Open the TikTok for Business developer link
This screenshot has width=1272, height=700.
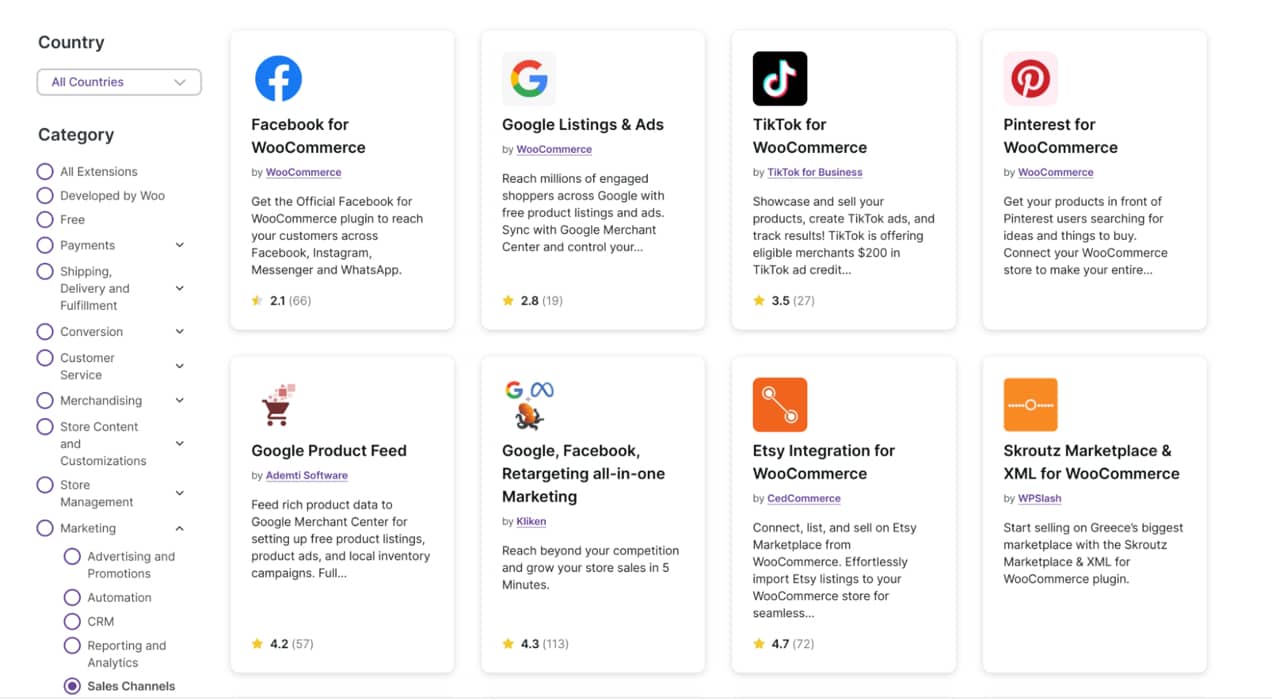click(814, 172)
